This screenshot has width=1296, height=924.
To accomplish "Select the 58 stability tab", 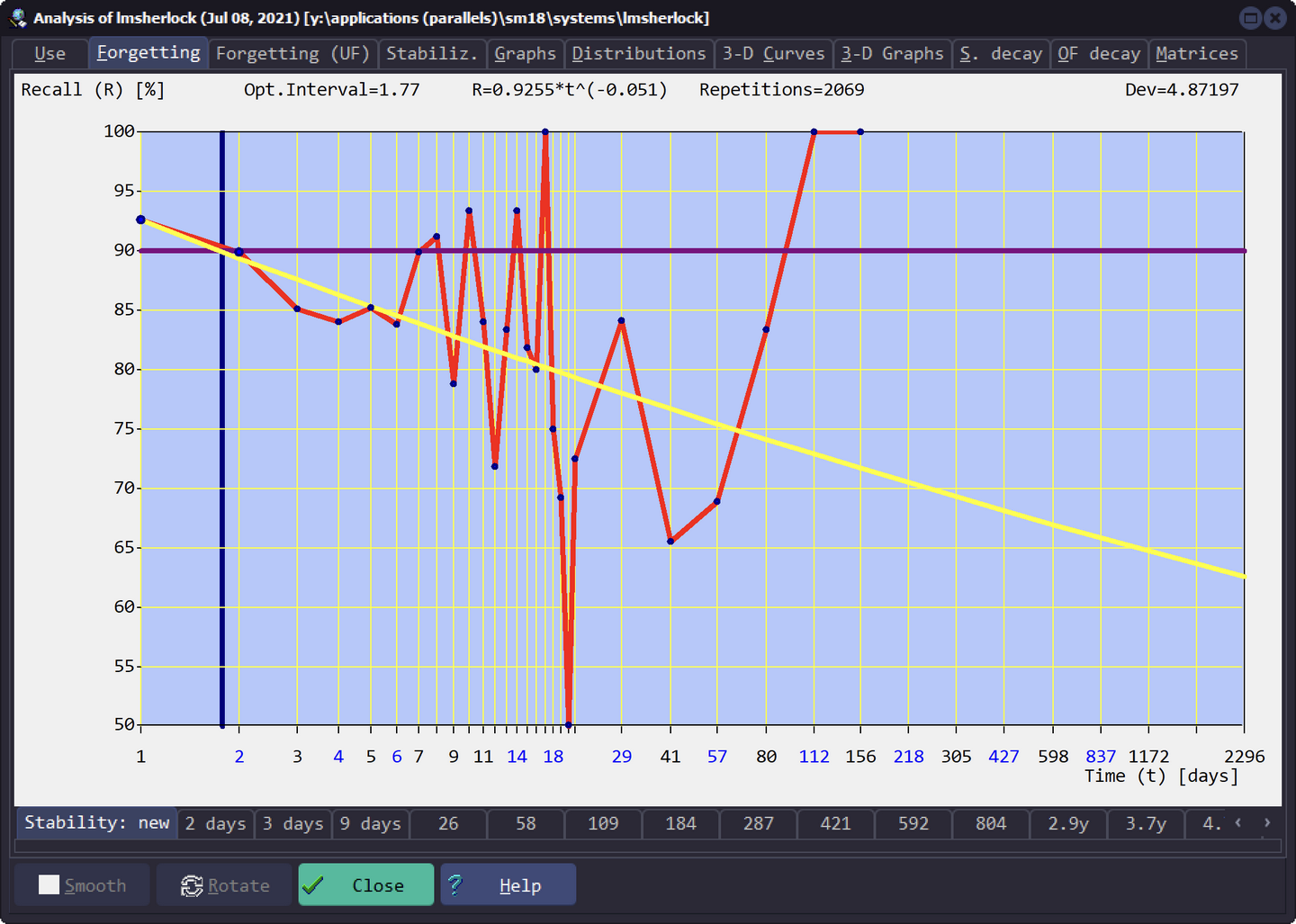I will click(x=526, y=824).
